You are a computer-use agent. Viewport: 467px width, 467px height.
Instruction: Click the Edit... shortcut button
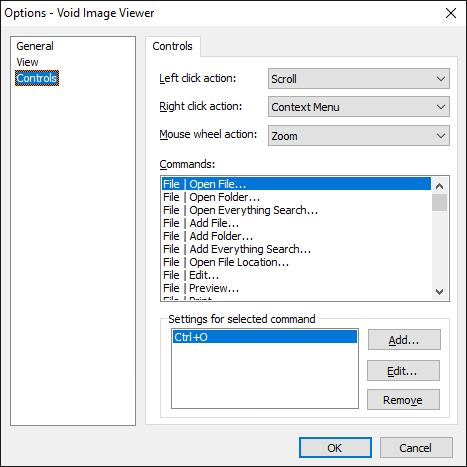pos(403,371)
